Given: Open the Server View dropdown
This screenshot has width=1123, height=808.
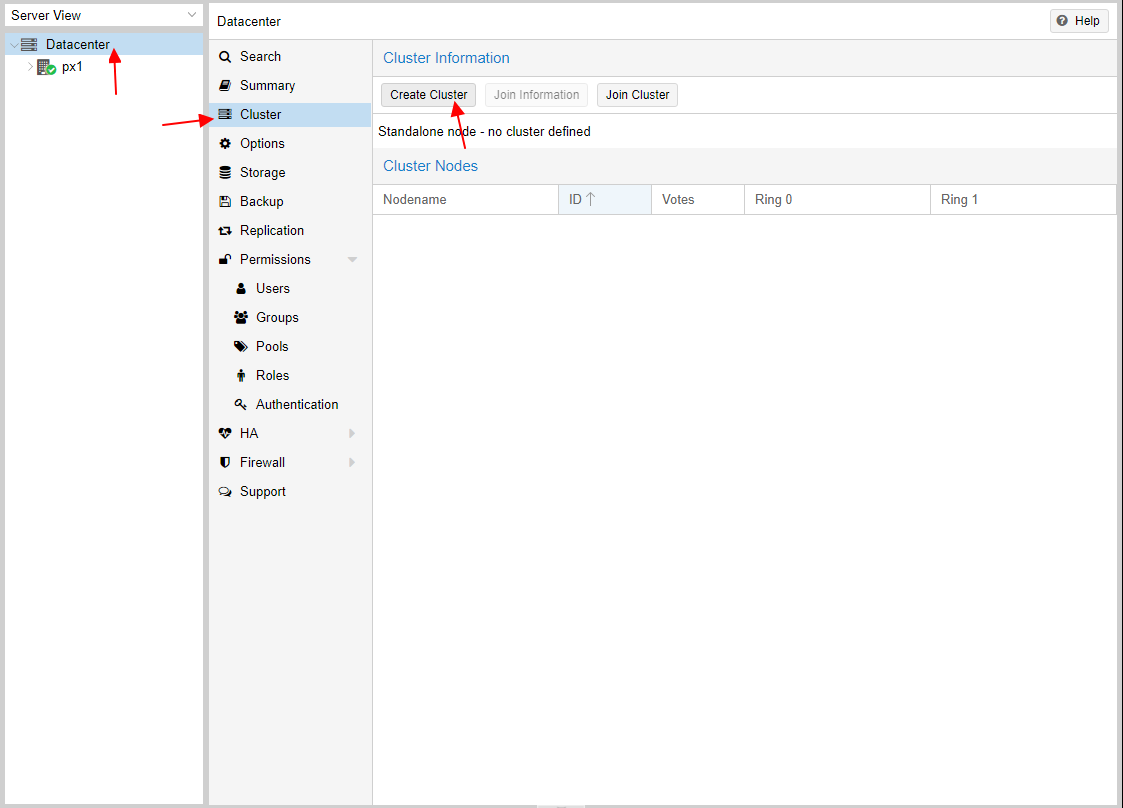Looking at the screenshot, I should point(192,15).
